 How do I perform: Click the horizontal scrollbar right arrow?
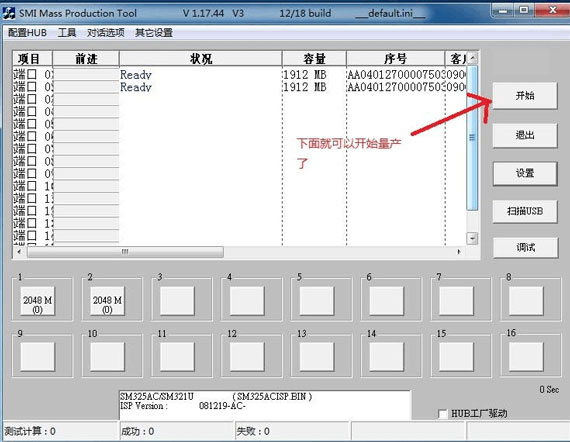pyautogui.click(x=459, y=252)
